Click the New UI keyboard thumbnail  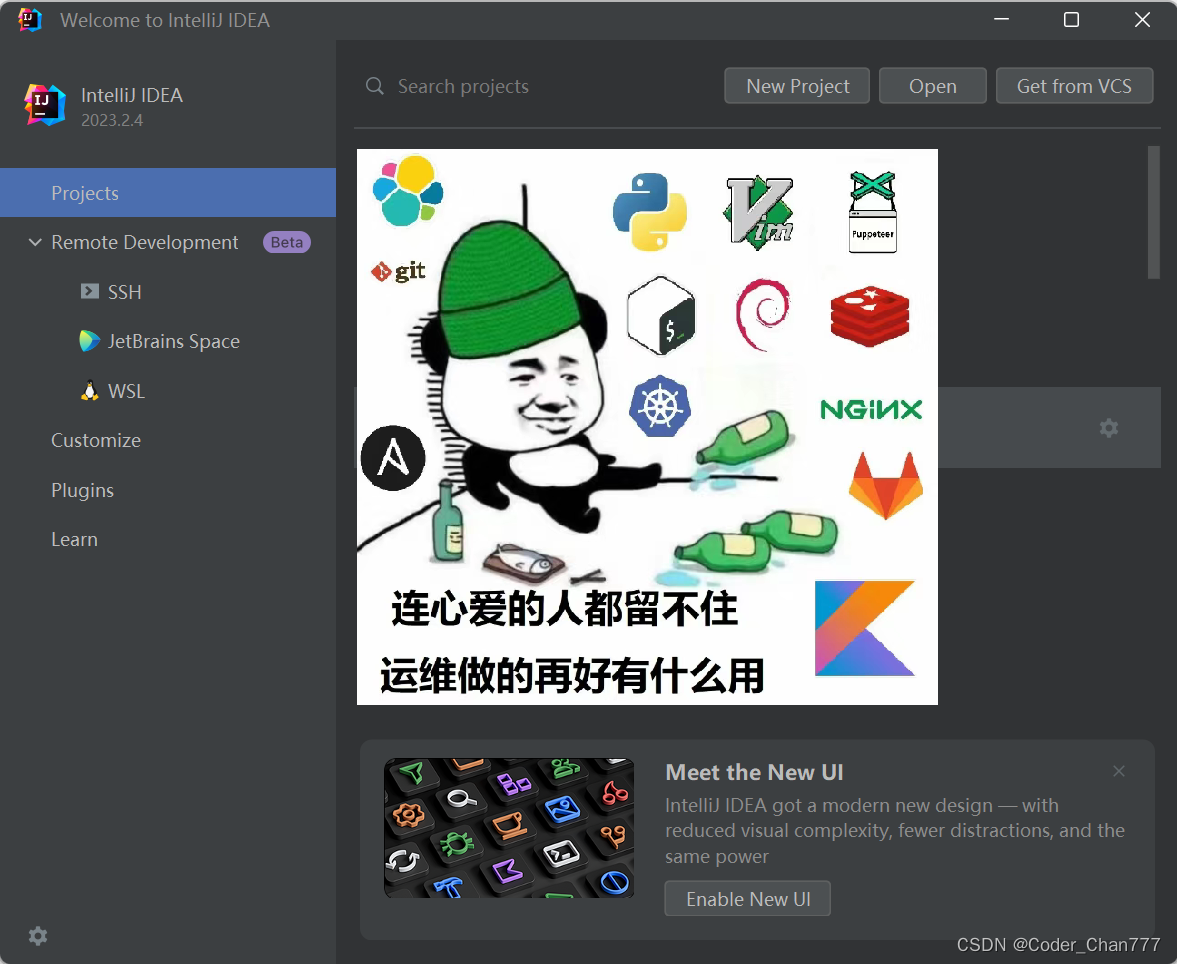point(509,827)
